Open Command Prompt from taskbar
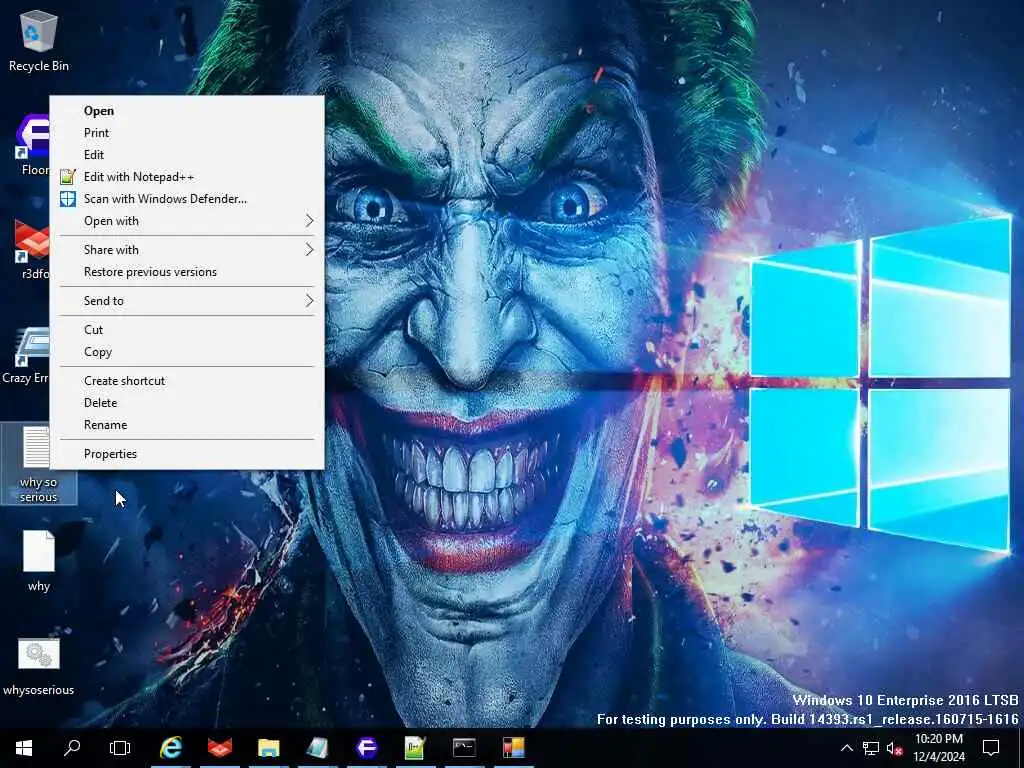Image resolution: width=1024 pixels, height=768 pixels. coord(464,748)
